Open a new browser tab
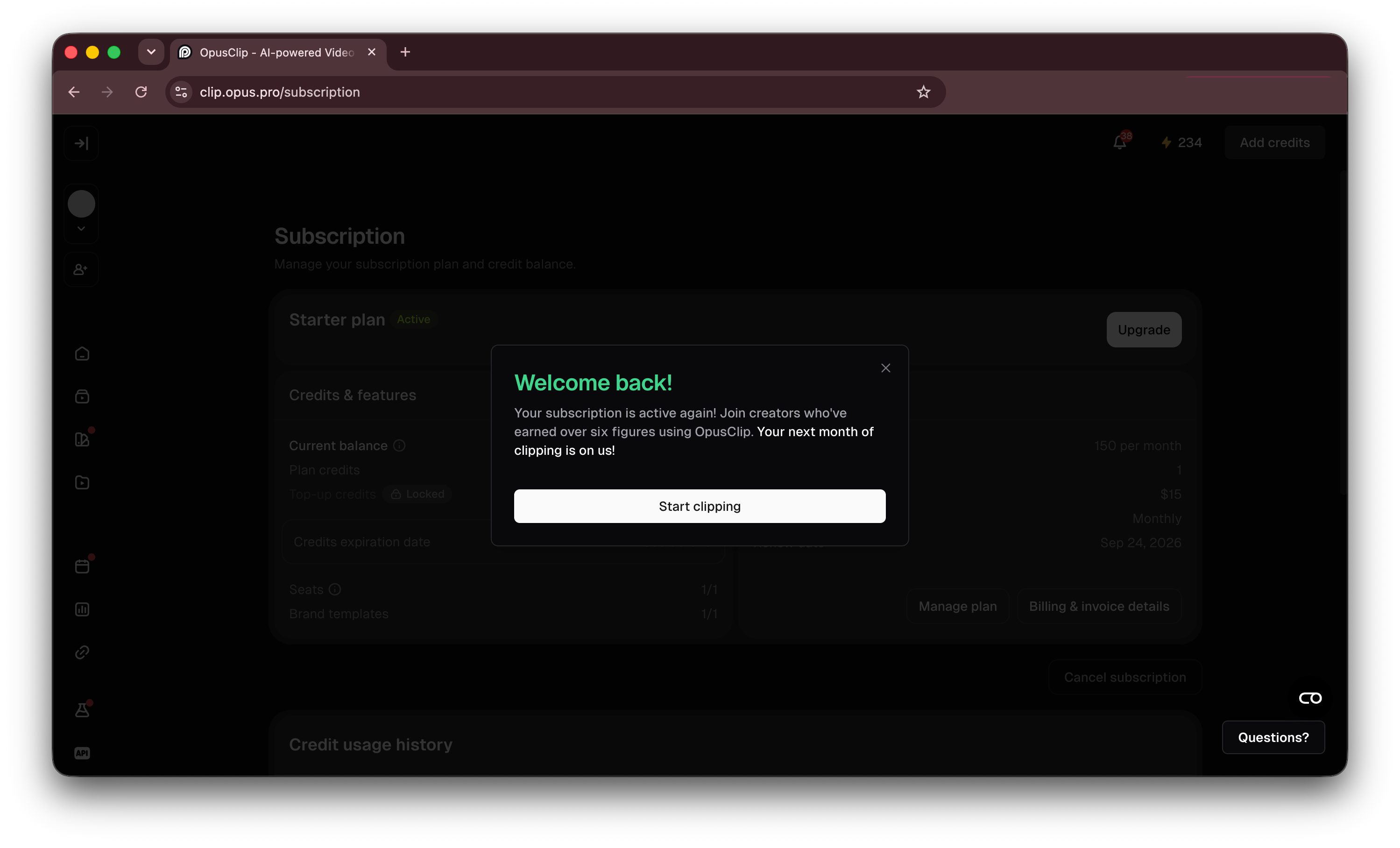 point(405,52)
